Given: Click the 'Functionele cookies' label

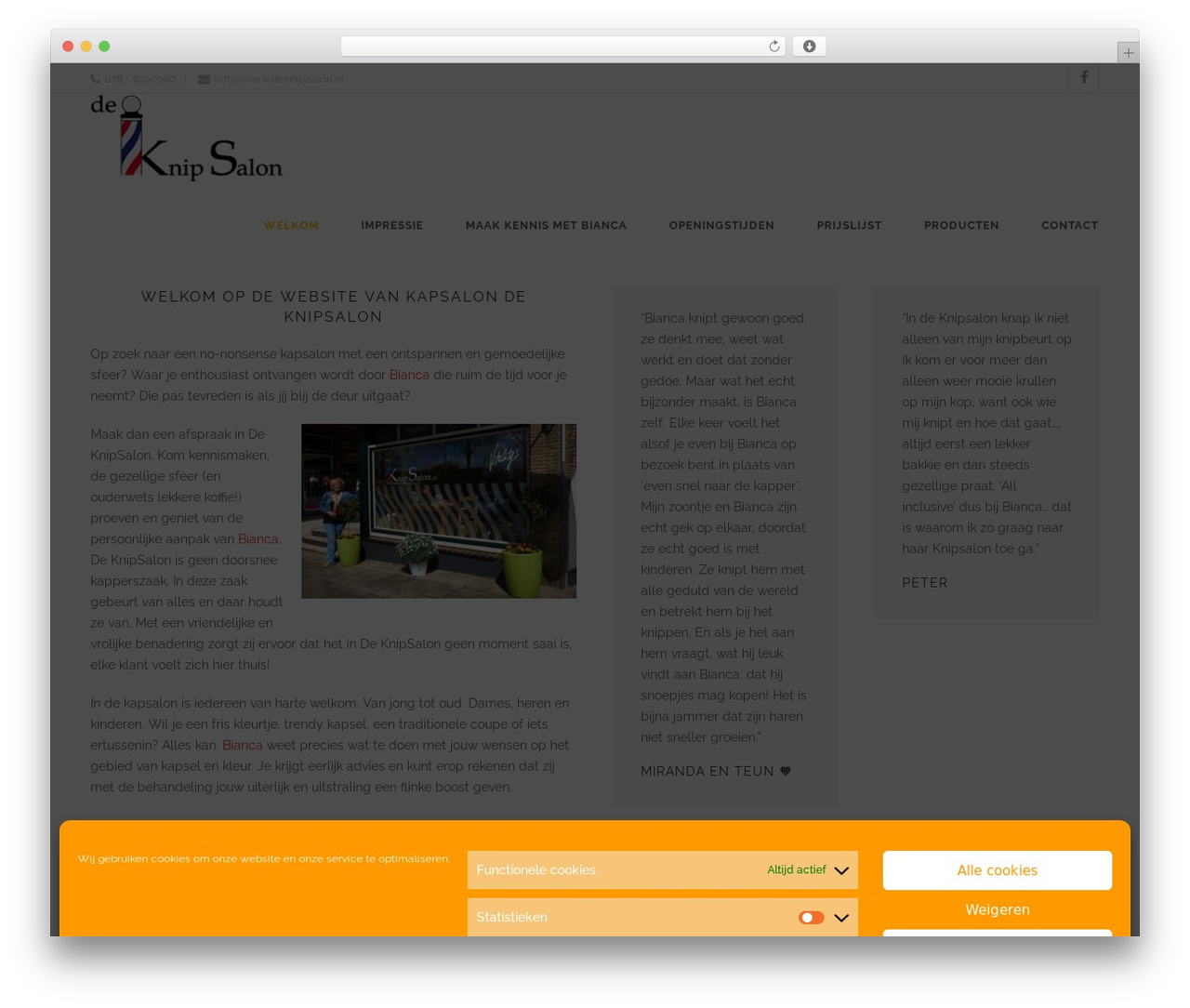Looking at the screenshot, I should (x=535, y=870).
